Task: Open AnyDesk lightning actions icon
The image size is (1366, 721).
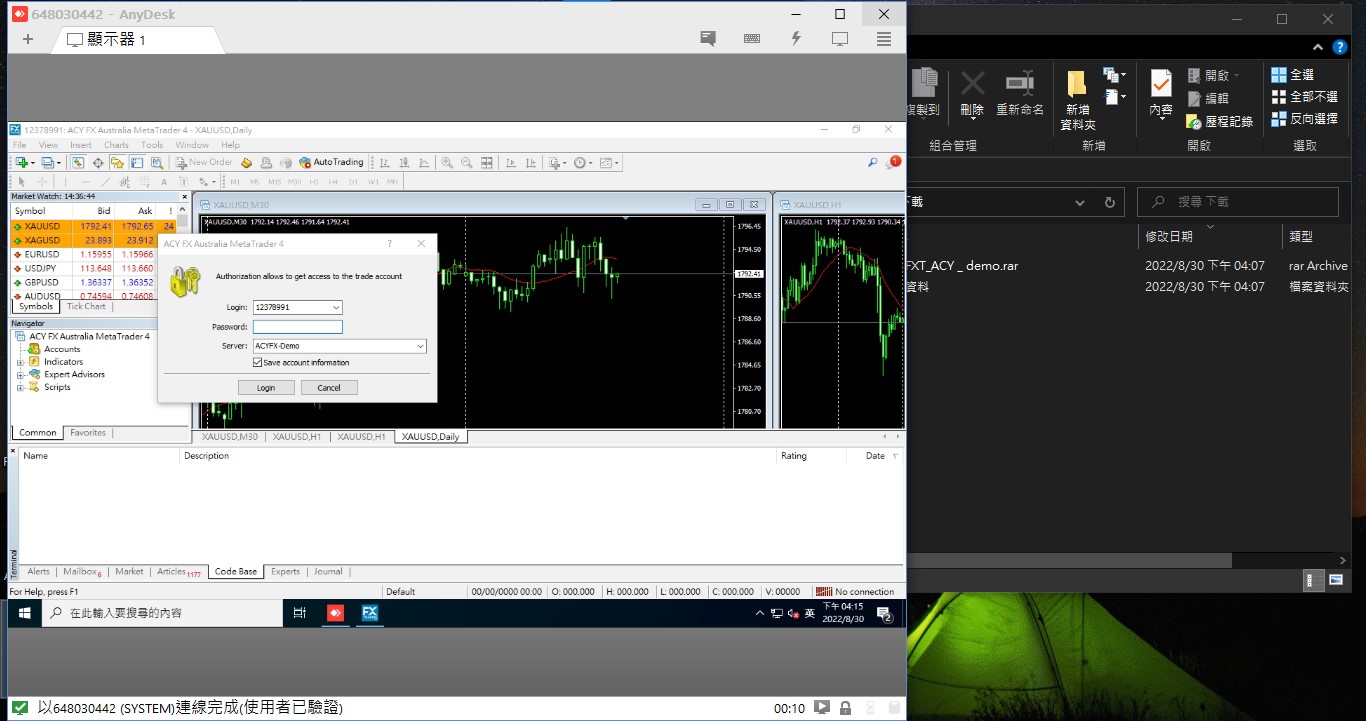Action: coord(796,39)
